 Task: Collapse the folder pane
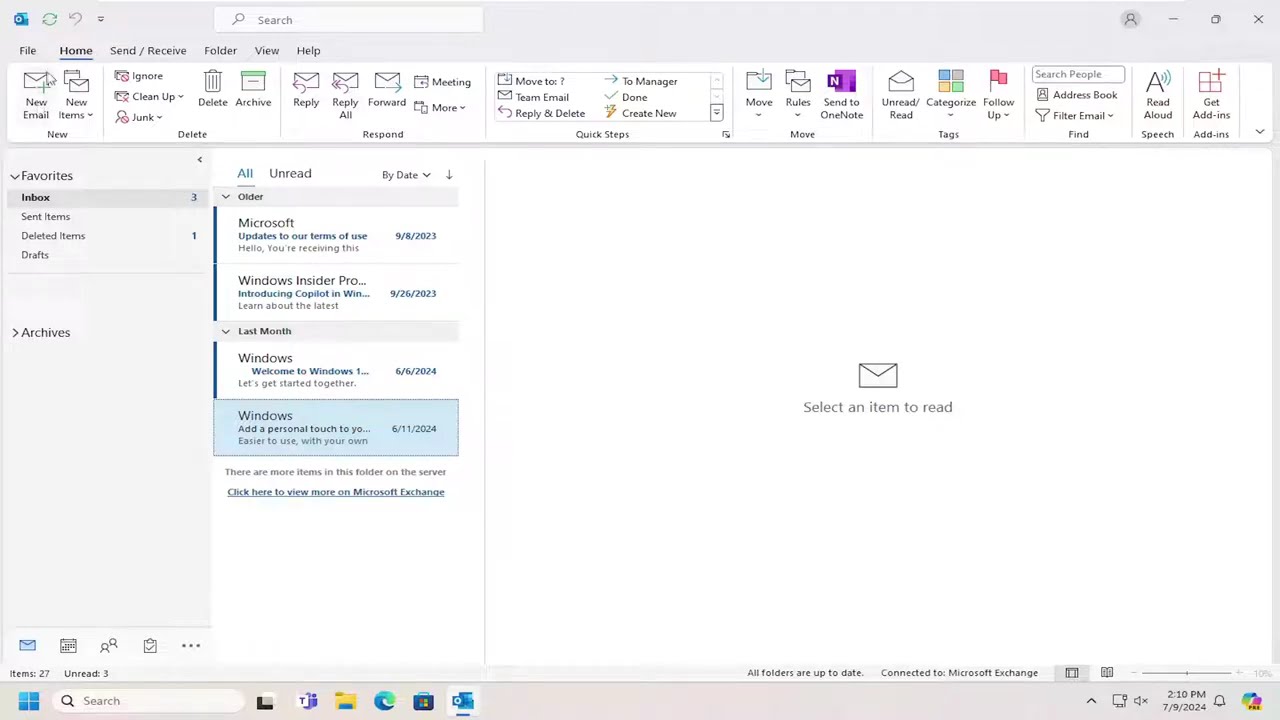[199, 160]
